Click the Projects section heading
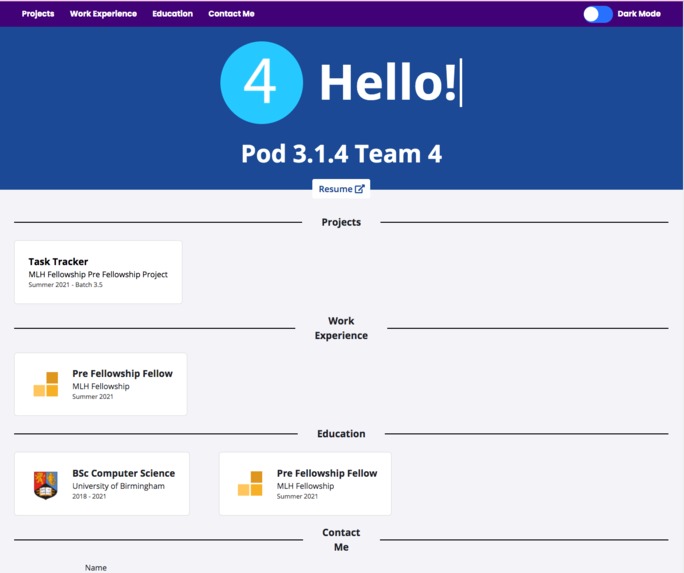 pyautogui.click(x=341, y=222)
